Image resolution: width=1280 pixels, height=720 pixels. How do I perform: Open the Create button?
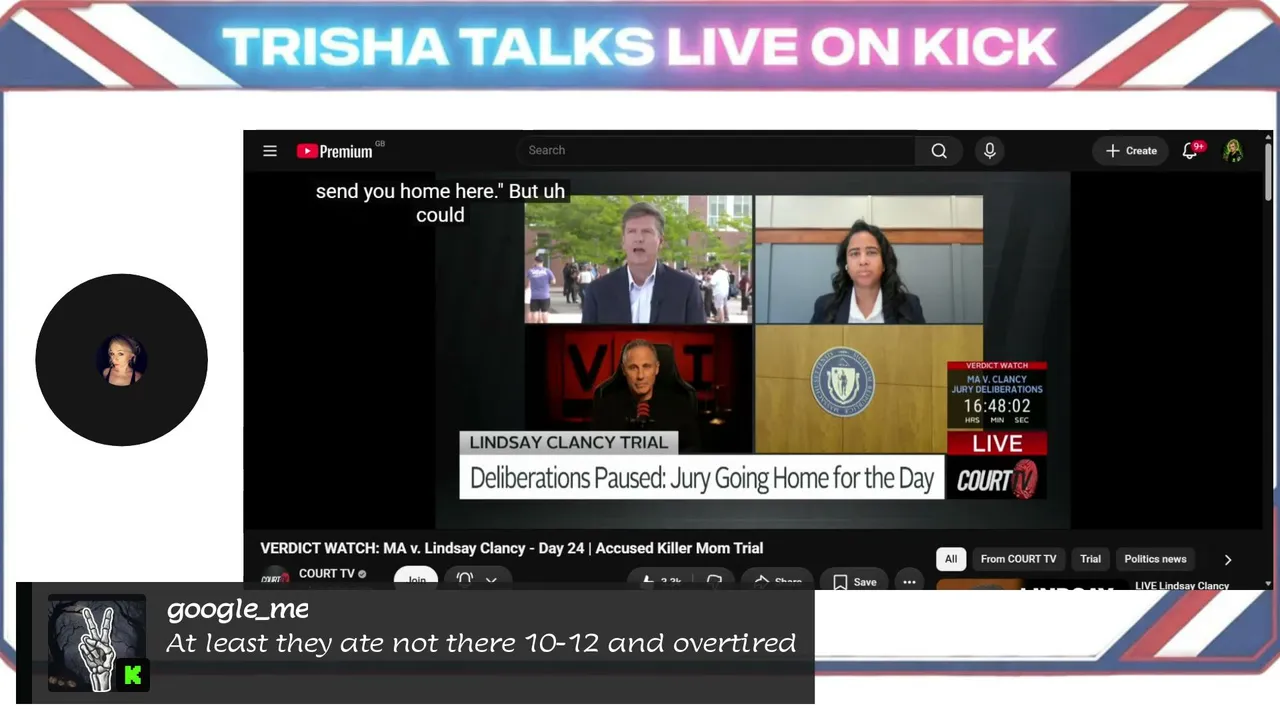tap(1131, 151)
